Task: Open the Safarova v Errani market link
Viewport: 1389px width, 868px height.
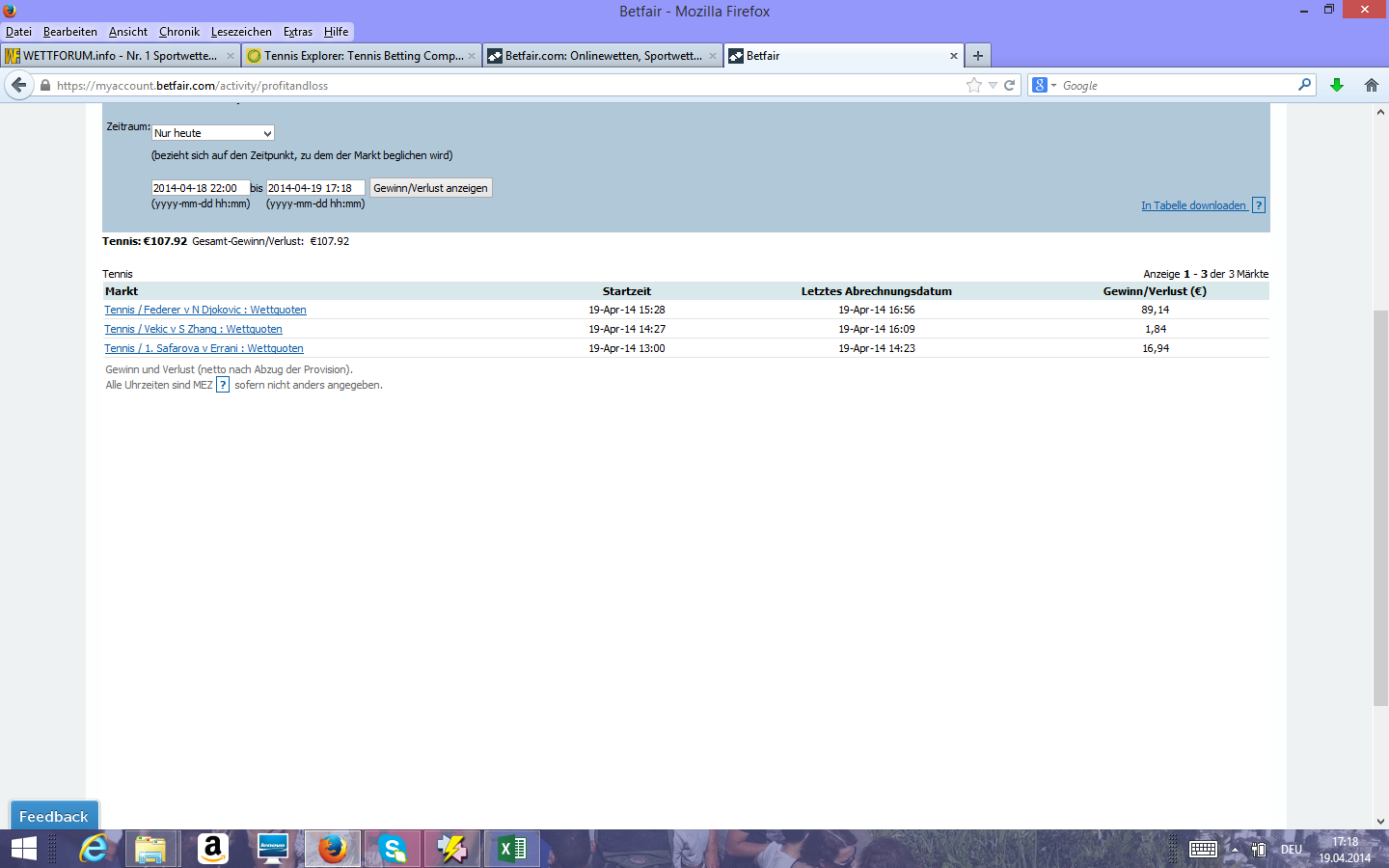Action: pyautogui.click(x=204, y=348)
